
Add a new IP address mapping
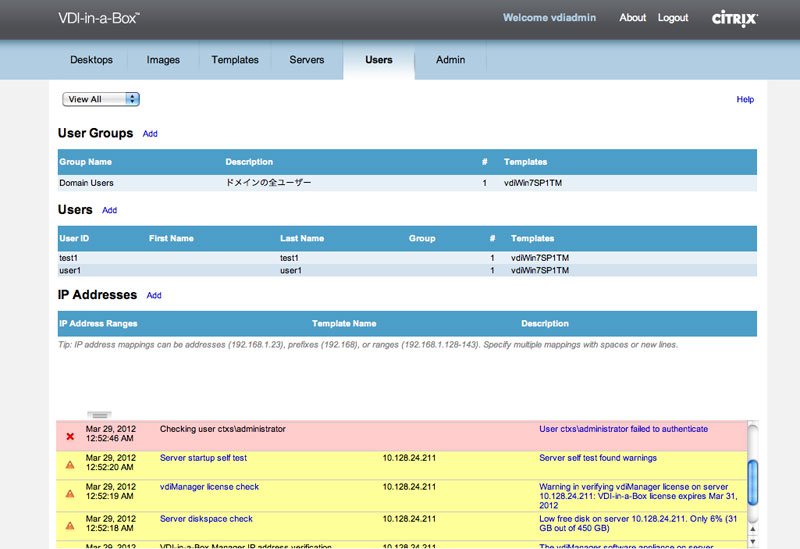click(x=154, y=295)
